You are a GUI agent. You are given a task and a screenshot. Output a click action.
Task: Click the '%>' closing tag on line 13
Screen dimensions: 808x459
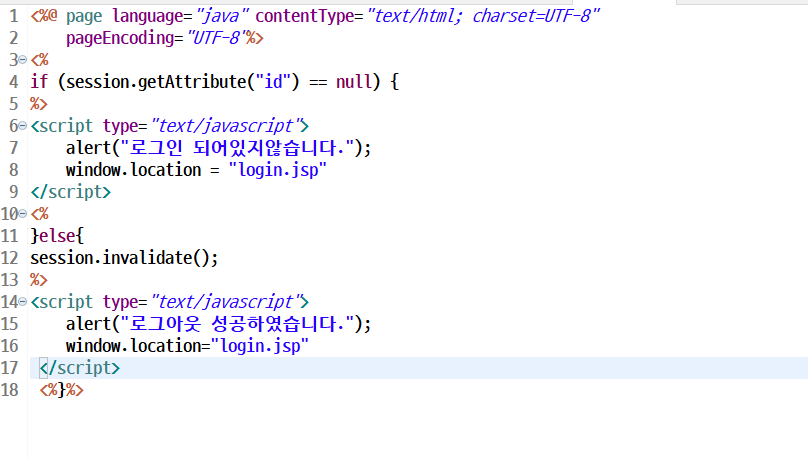[x=39, y=280]
